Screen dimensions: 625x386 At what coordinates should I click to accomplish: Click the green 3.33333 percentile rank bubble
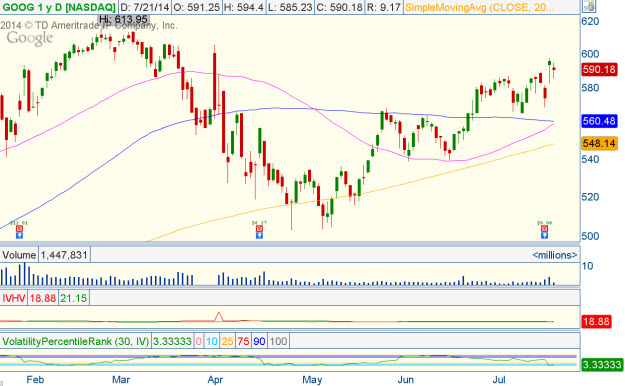click(601, 364)
